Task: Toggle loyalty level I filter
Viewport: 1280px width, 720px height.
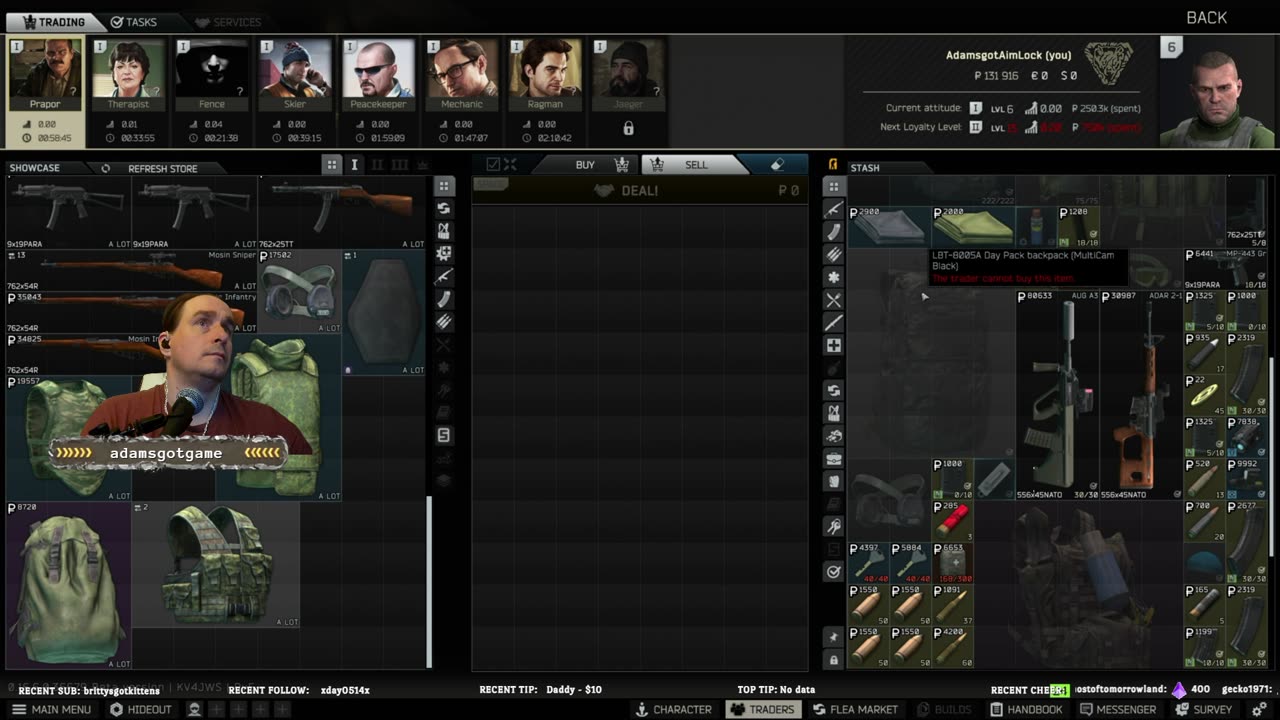Action: pos(354,165)
